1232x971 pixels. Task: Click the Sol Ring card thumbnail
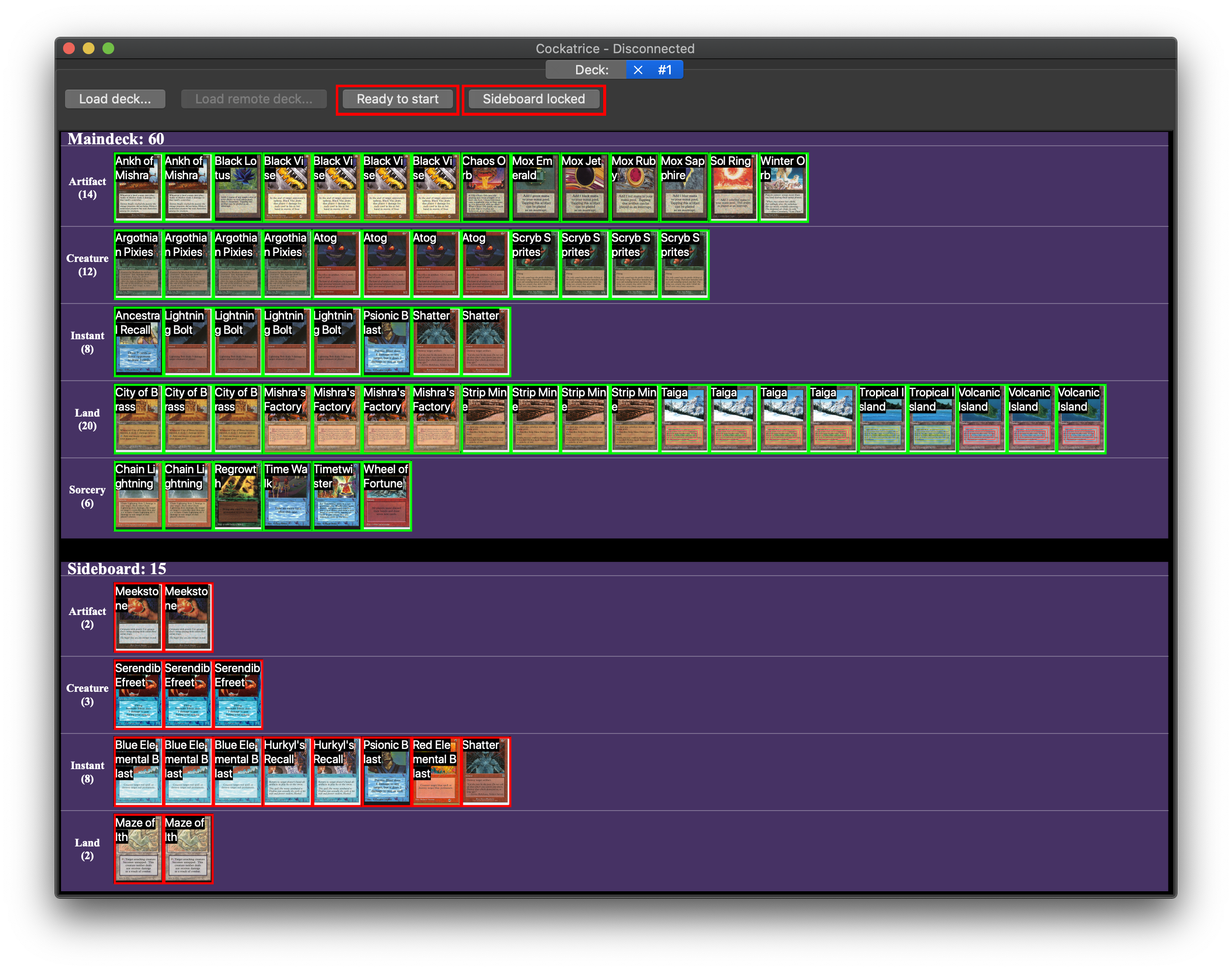click(733, 188)
